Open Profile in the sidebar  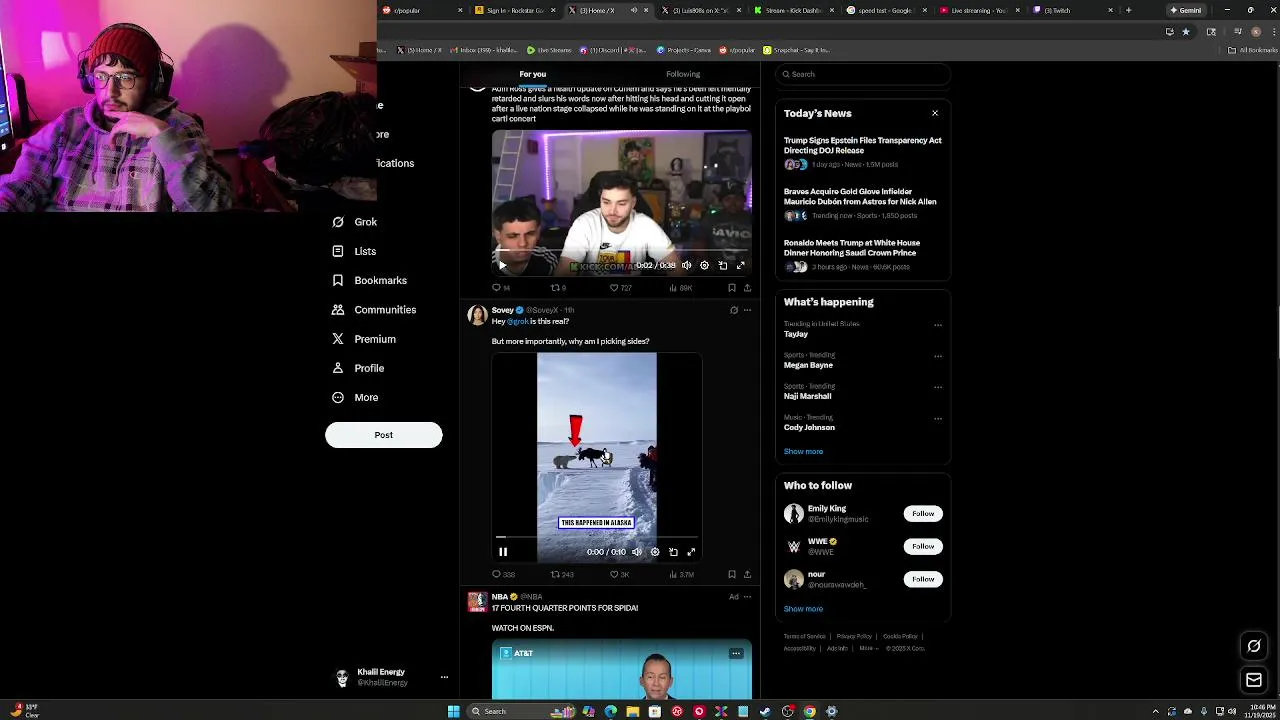coord(358,368)
